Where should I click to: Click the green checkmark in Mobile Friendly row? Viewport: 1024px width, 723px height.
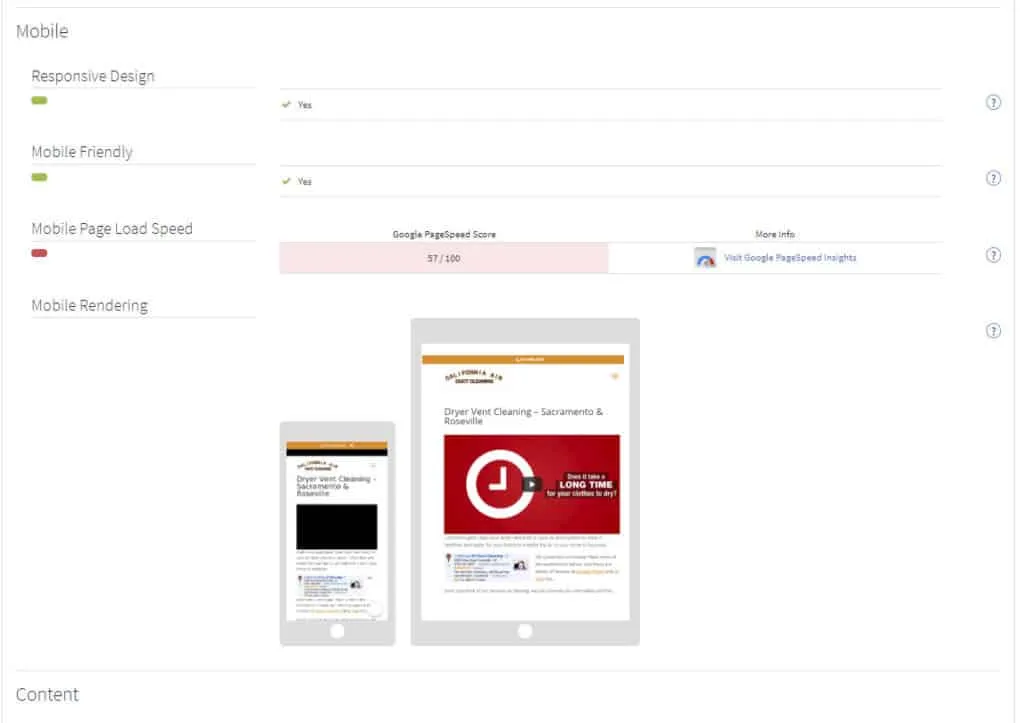[287, 181]
